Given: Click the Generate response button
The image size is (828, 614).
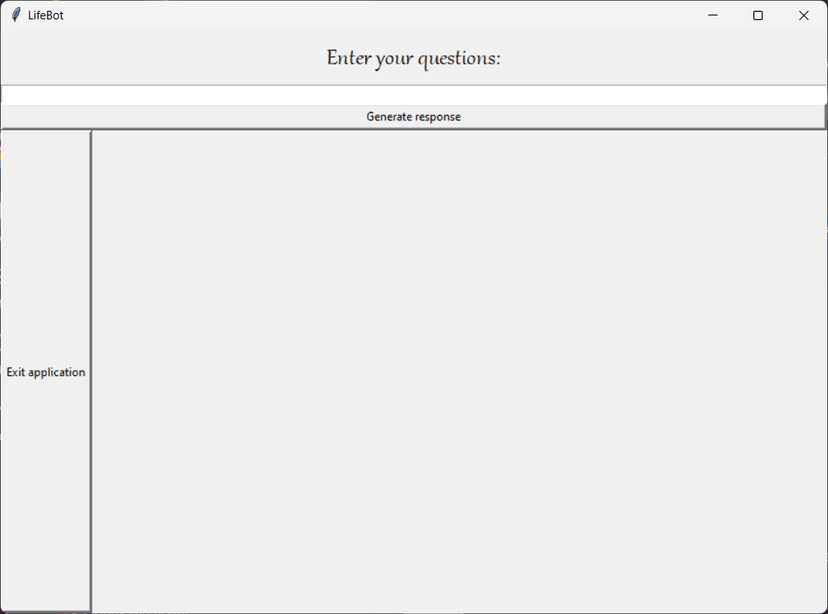Looking at the screenshot, I should 413,117.
